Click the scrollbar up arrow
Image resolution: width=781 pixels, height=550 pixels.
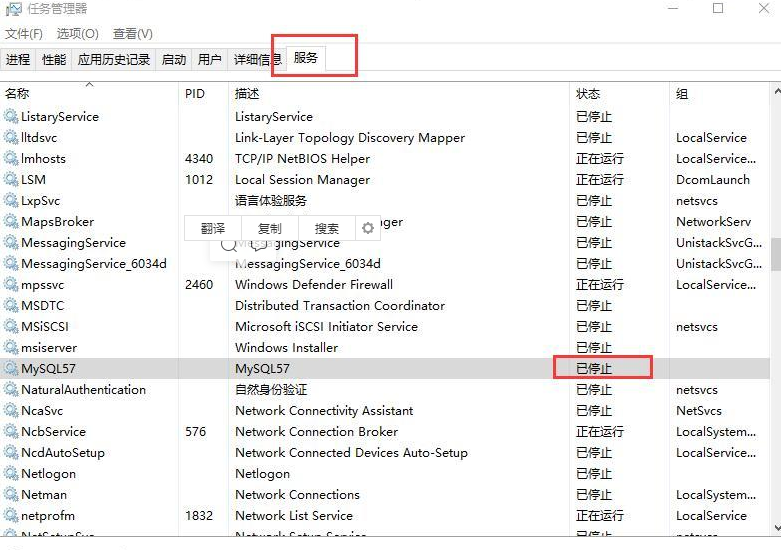776,92
